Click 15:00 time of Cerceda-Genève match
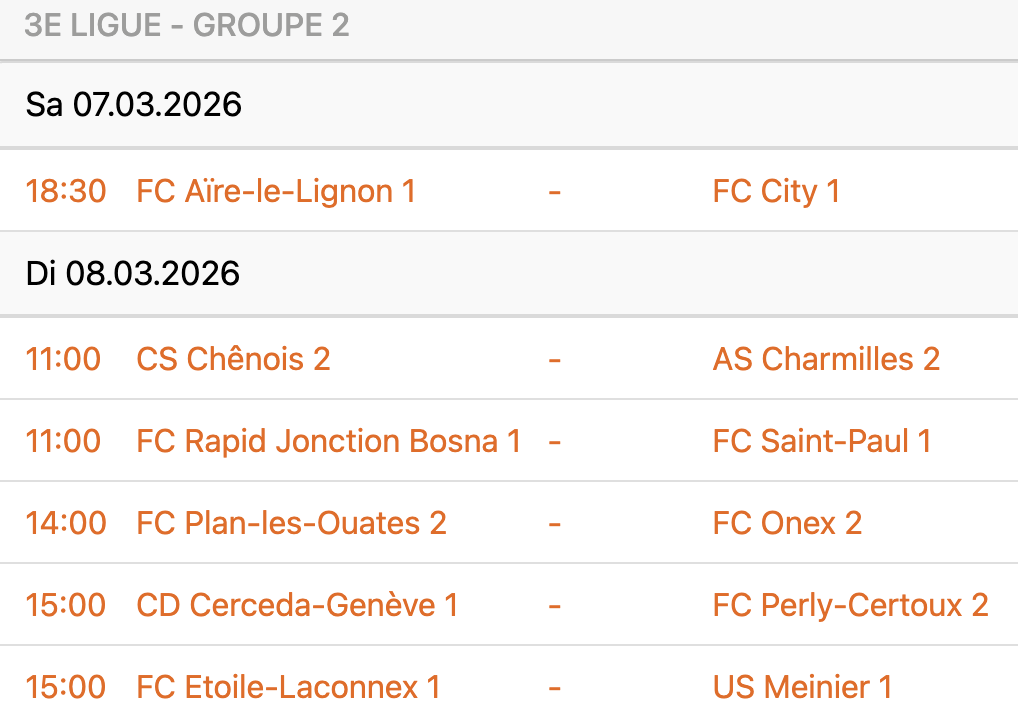This screenshot has width=1018, height=724. 66,605
